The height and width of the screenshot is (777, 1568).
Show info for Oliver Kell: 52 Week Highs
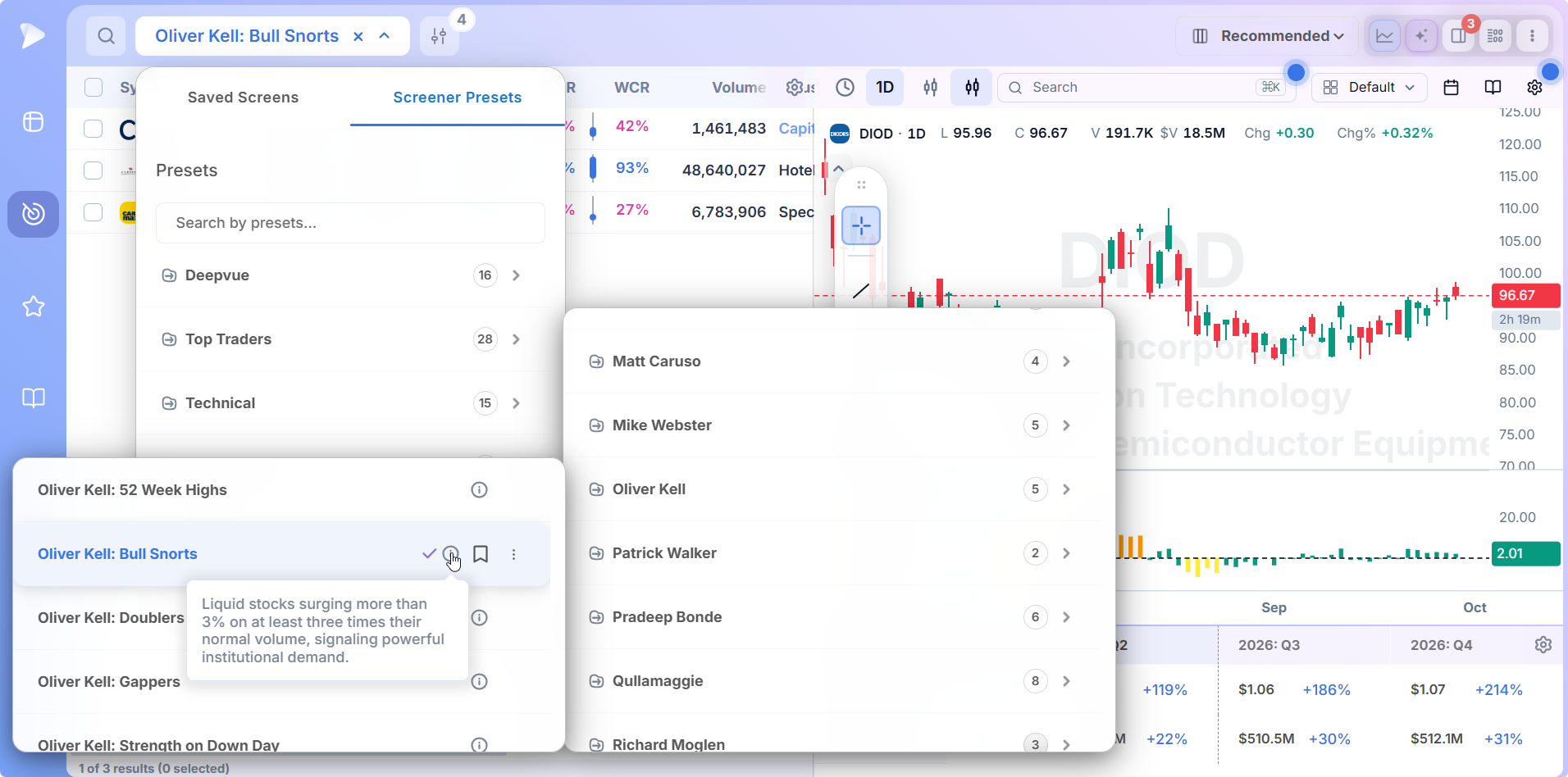point(480,490)
